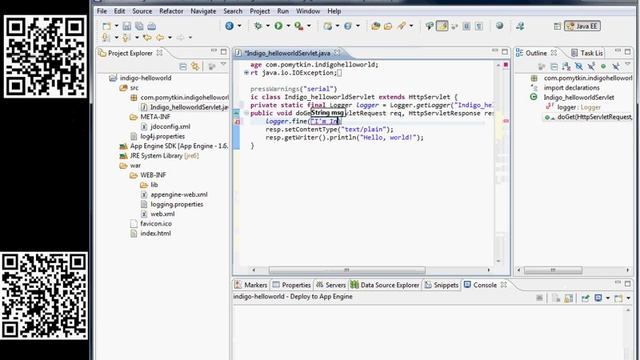
Task: Click the blue Google services icon
Action: (x=229, y=26)
